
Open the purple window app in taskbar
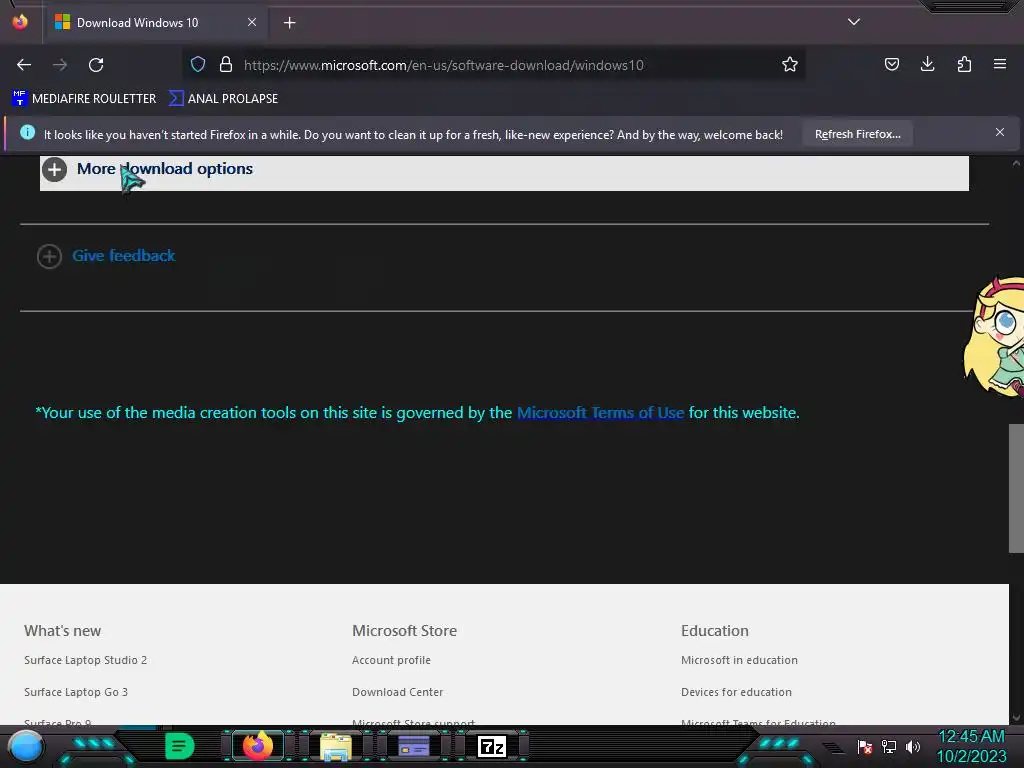coord(413,746)
